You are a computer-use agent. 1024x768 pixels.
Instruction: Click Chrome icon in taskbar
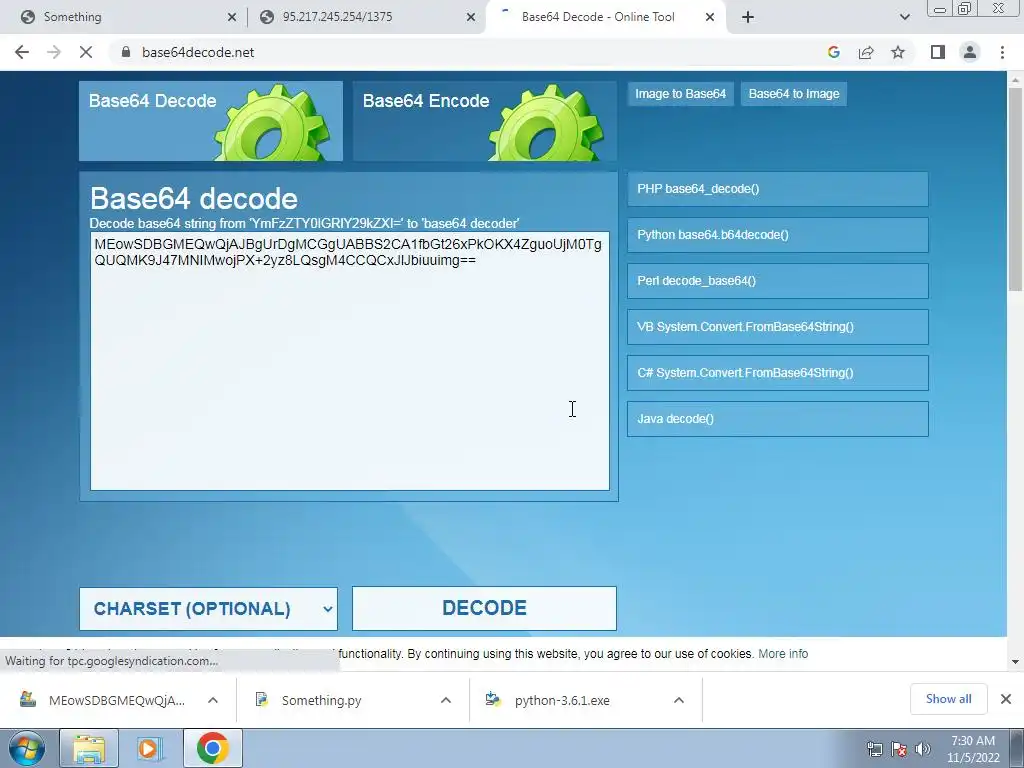pyautogui.click(x=212, y=748)
